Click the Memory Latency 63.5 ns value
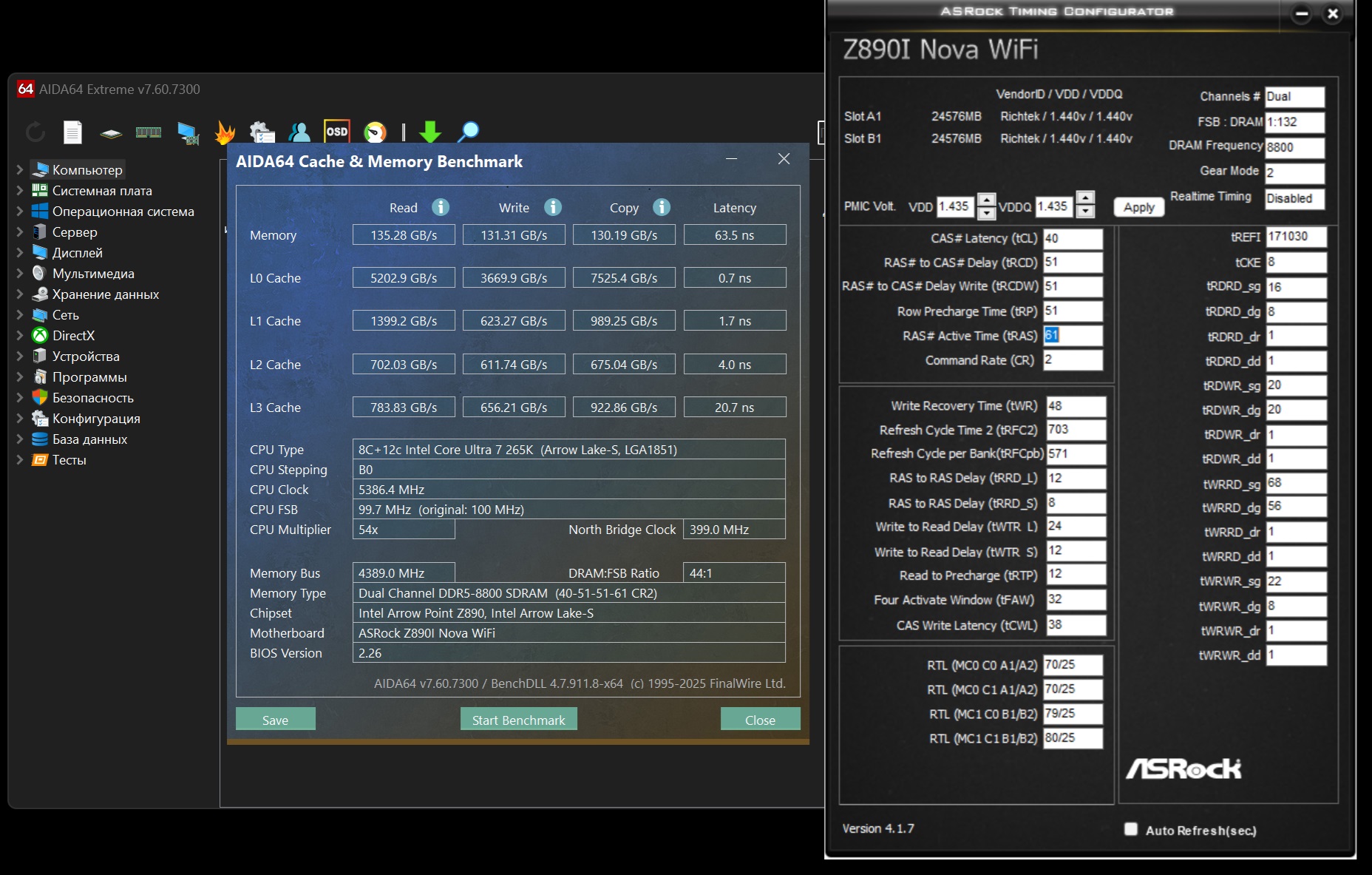The height and width of the screenshot is (875, 1372). tap(735, 235)
